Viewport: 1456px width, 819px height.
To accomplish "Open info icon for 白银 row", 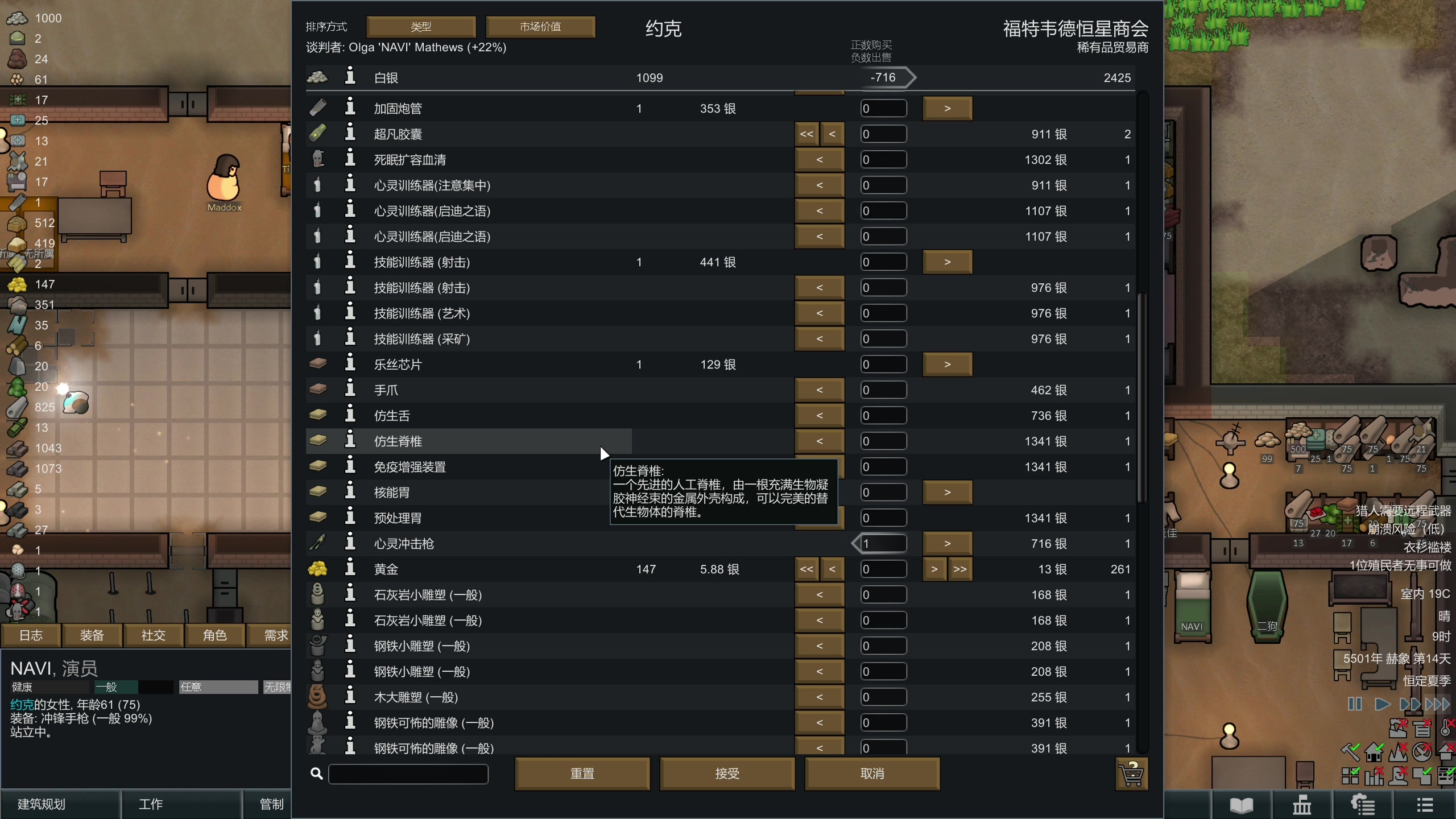I will click(x=350, y=77).
